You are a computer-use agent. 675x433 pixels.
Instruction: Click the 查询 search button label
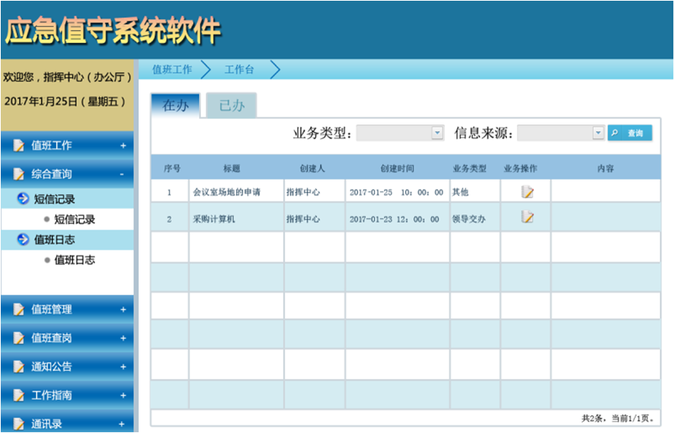635,133
